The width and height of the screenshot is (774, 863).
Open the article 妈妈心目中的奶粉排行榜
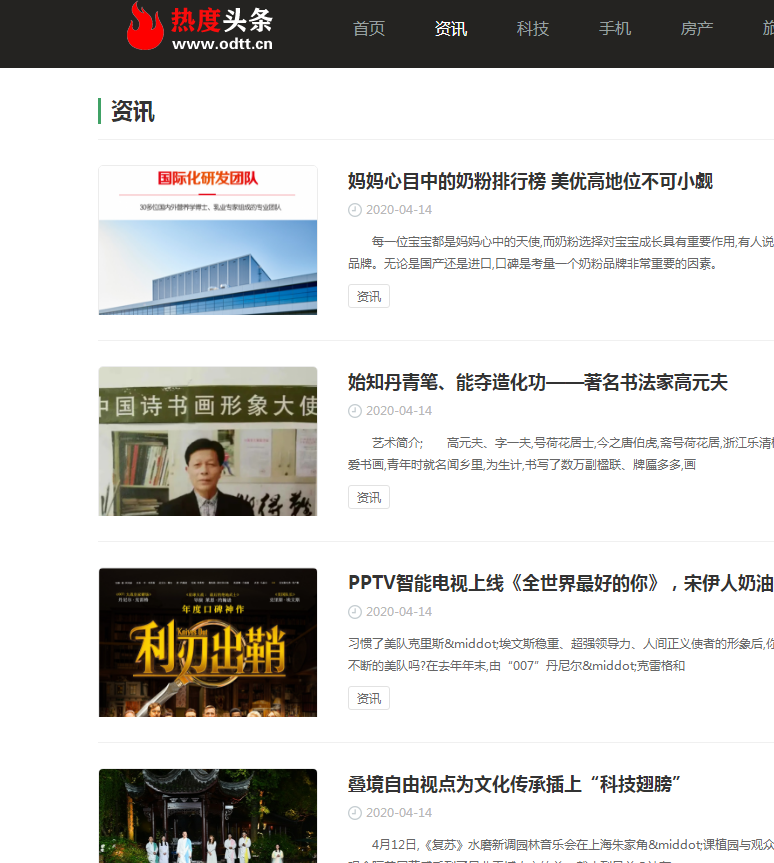click(x=530, y=181)
